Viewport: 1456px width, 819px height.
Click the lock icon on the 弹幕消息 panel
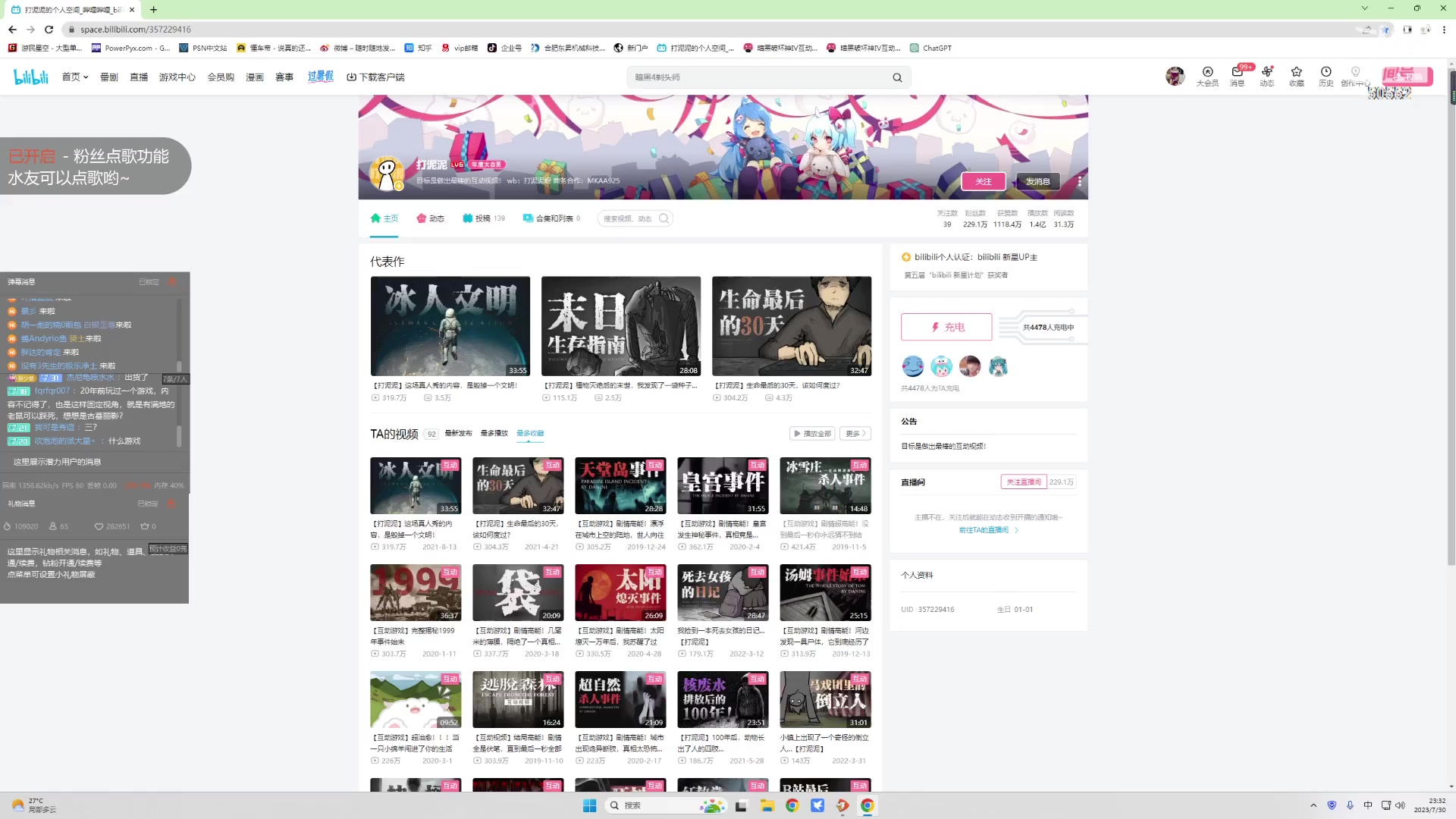(x=172, y=281)
